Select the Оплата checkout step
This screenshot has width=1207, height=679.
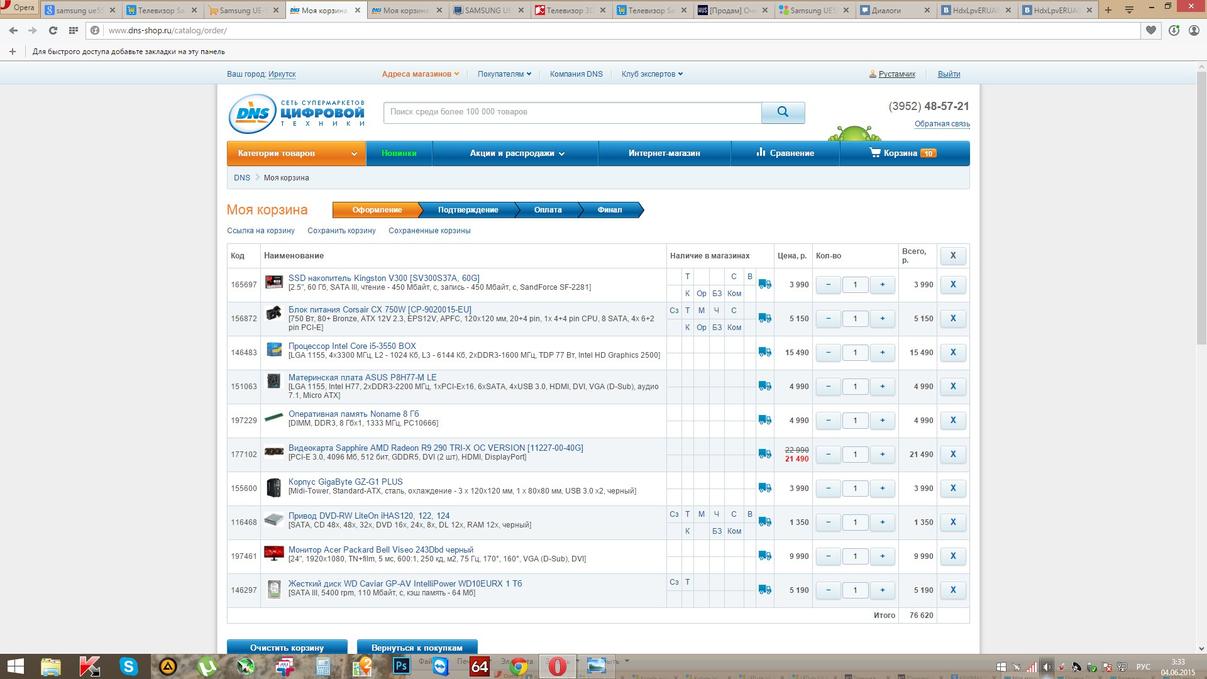click(548, 210)
